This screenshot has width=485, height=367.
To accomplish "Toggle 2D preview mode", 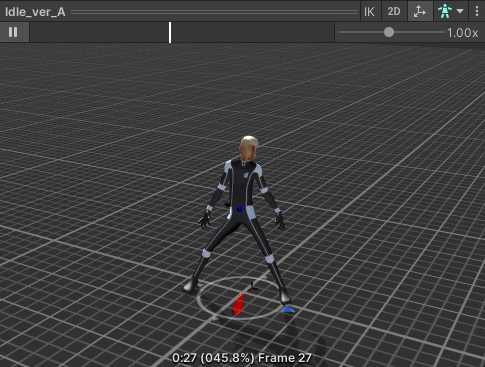I will tap(394, 12).
